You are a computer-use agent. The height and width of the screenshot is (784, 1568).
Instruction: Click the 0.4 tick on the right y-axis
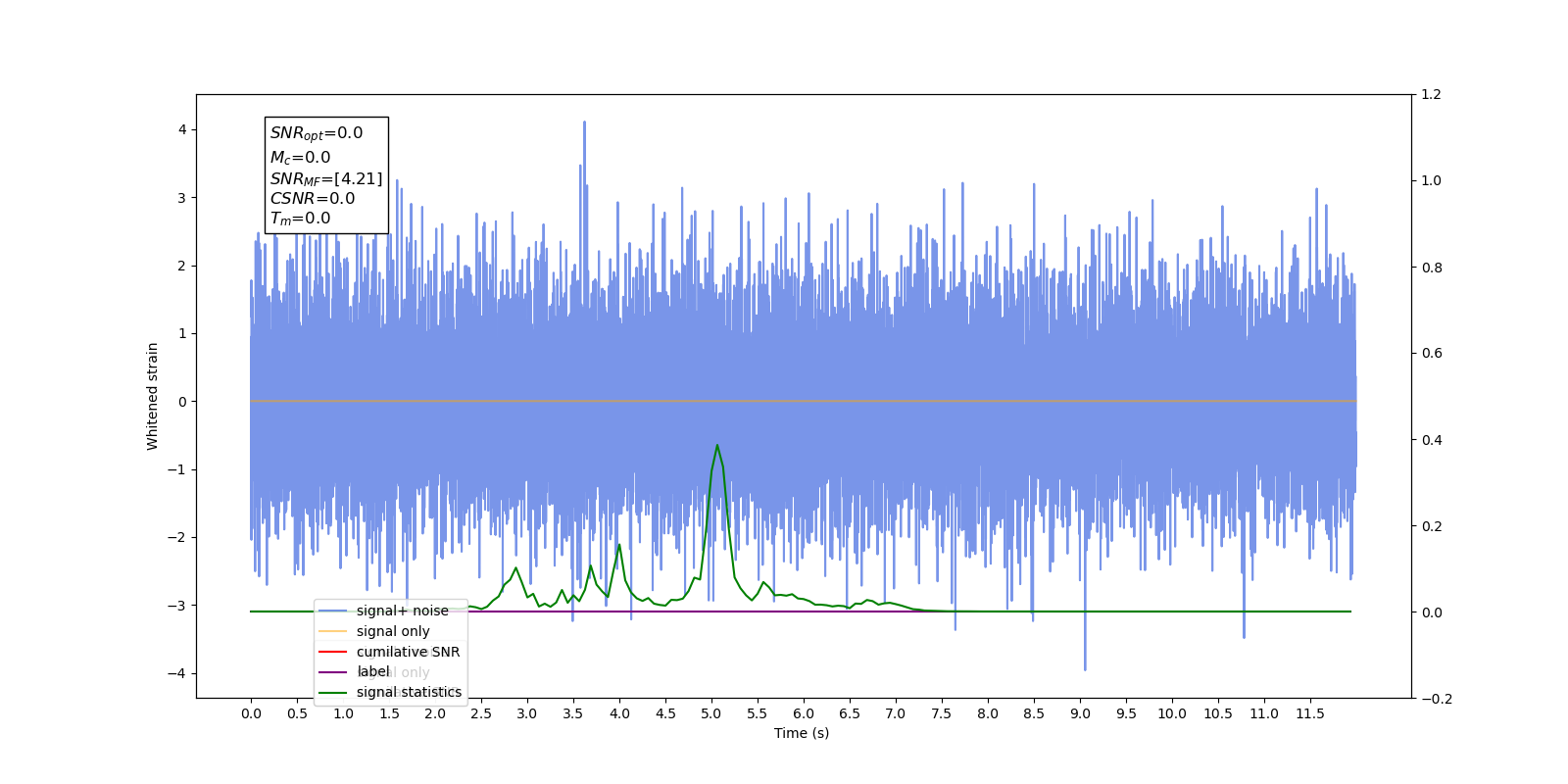tap(1432, 440)
